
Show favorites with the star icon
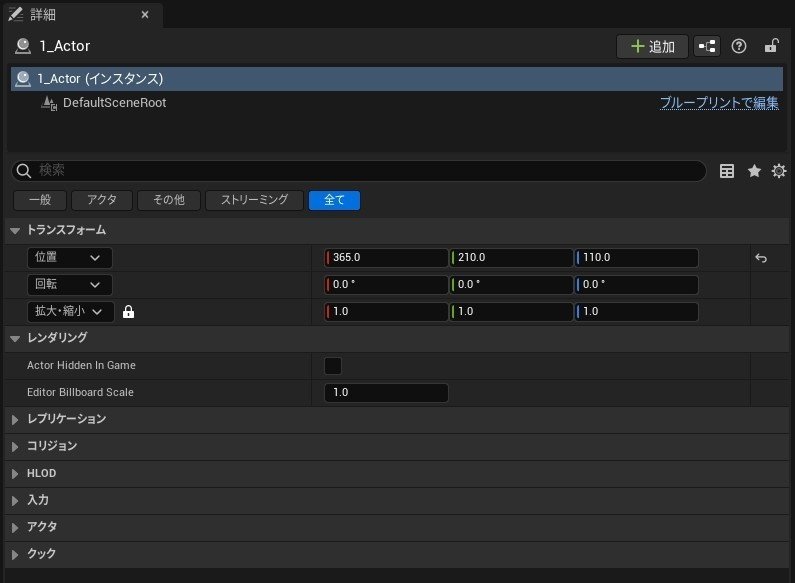point(754,171)
